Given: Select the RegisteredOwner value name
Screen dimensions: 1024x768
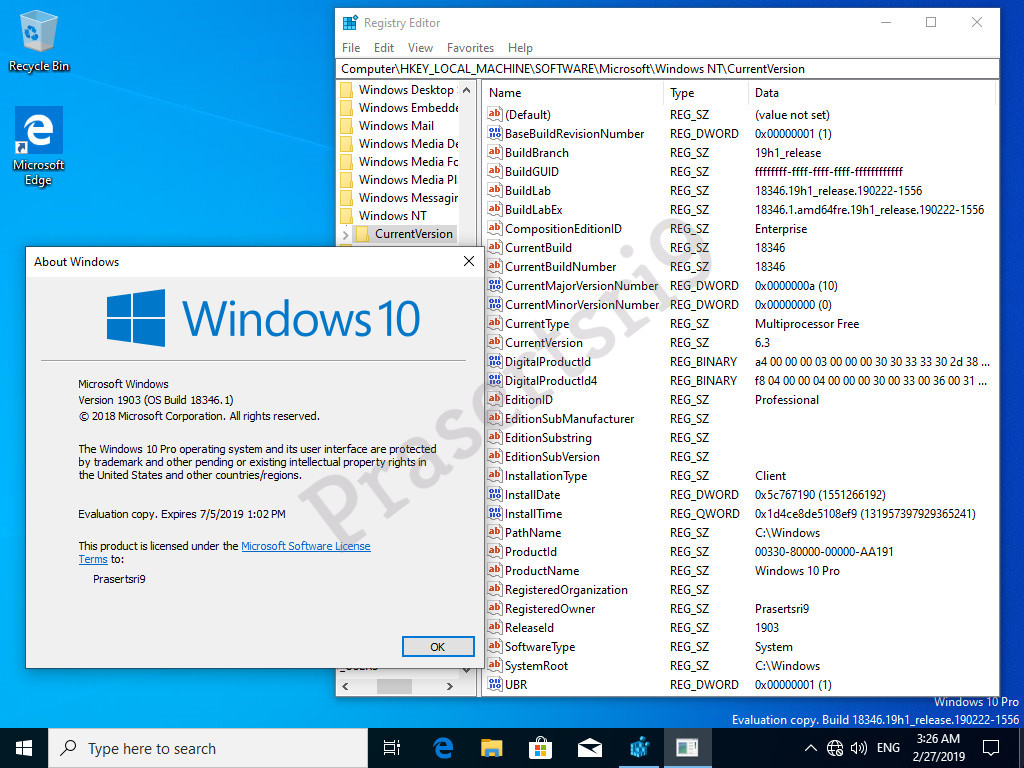Looking at the screenshot, I should (550, 609).
